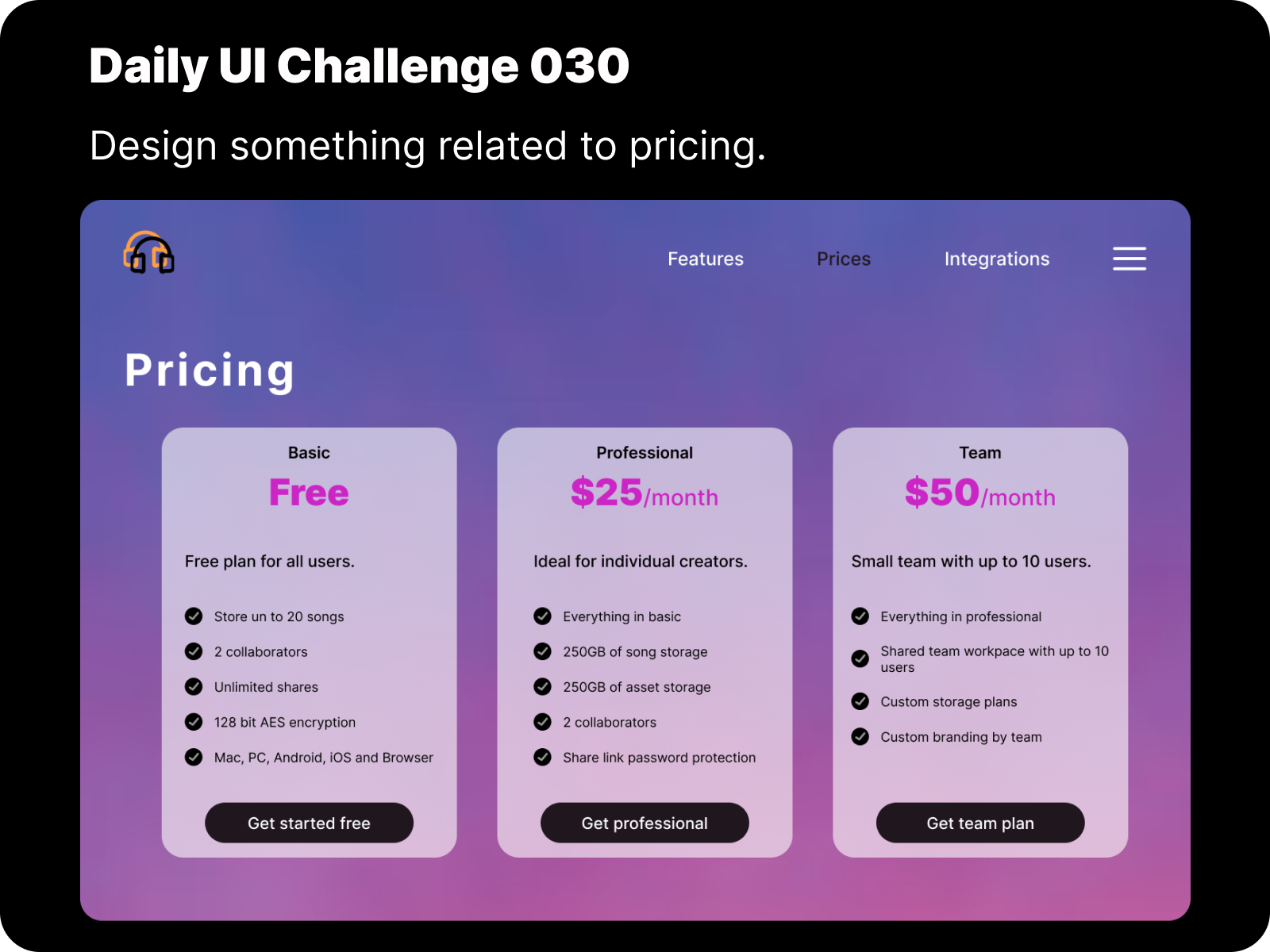Open the Integrations nav link
Viewport: 1270px width, 952px height.
coord(997,259)
